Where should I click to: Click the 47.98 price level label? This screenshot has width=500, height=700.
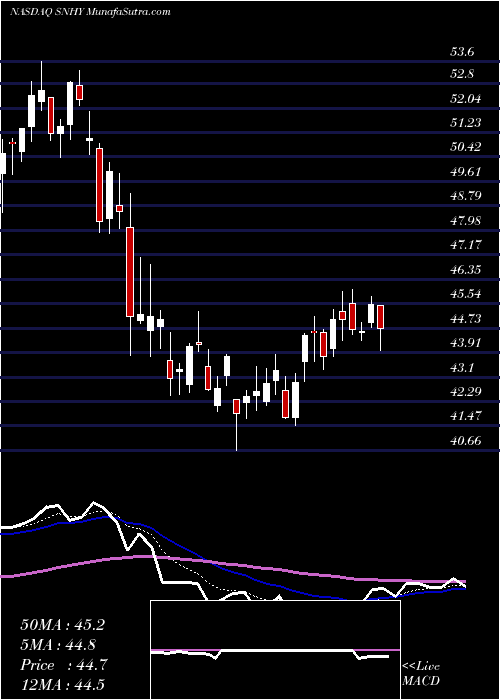[x=466, y=220]
